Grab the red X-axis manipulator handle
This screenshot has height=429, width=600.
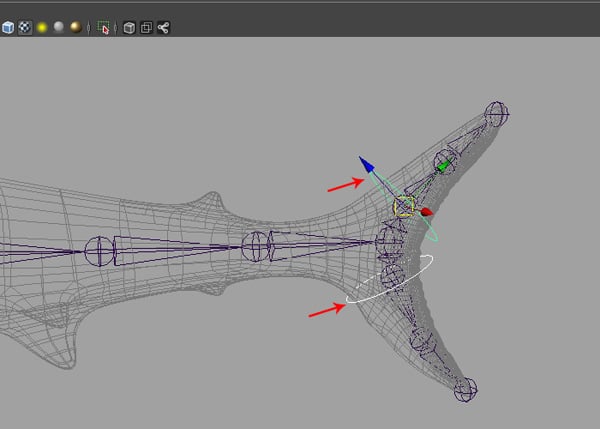point(427,212)
